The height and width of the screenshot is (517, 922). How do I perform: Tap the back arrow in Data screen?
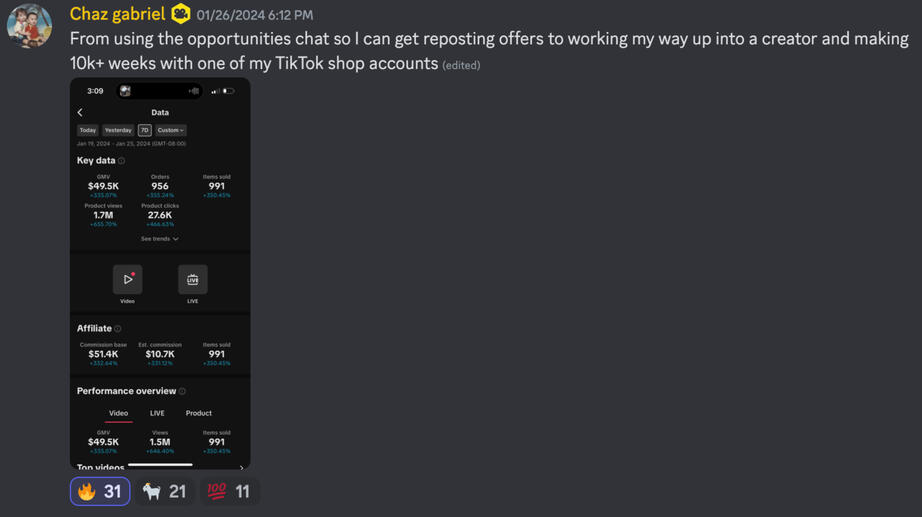[x=80, y=113]
